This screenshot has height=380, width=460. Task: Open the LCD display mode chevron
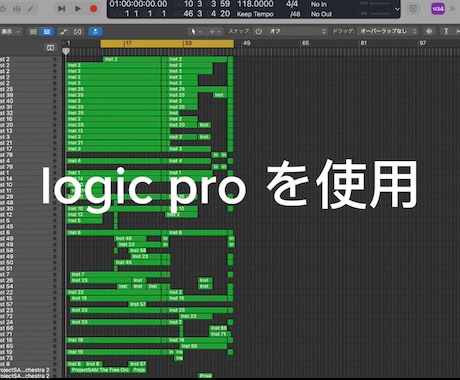click(397, 9)
